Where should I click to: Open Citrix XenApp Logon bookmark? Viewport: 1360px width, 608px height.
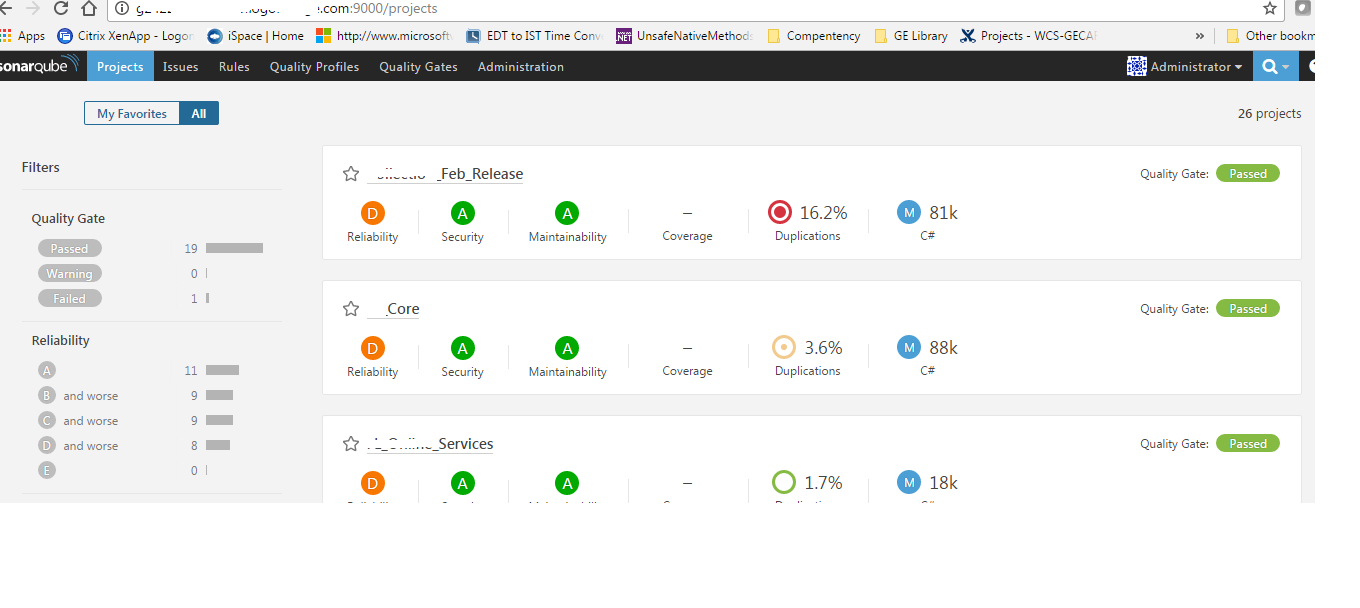point(125,36)
